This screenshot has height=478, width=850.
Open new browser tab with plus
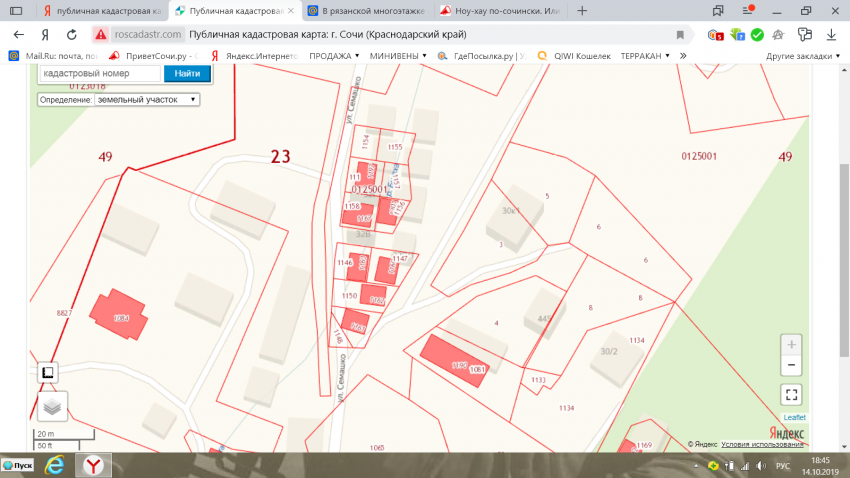tap(582, 11)
